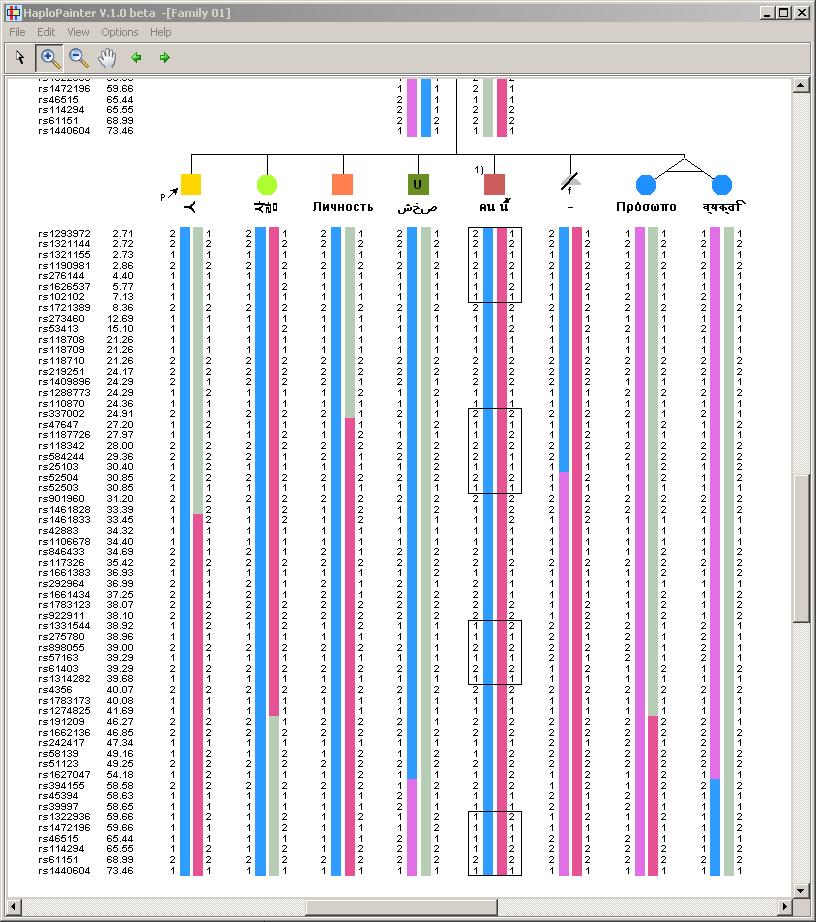
Task: Open the Edit menu
Action: [46, 32]
